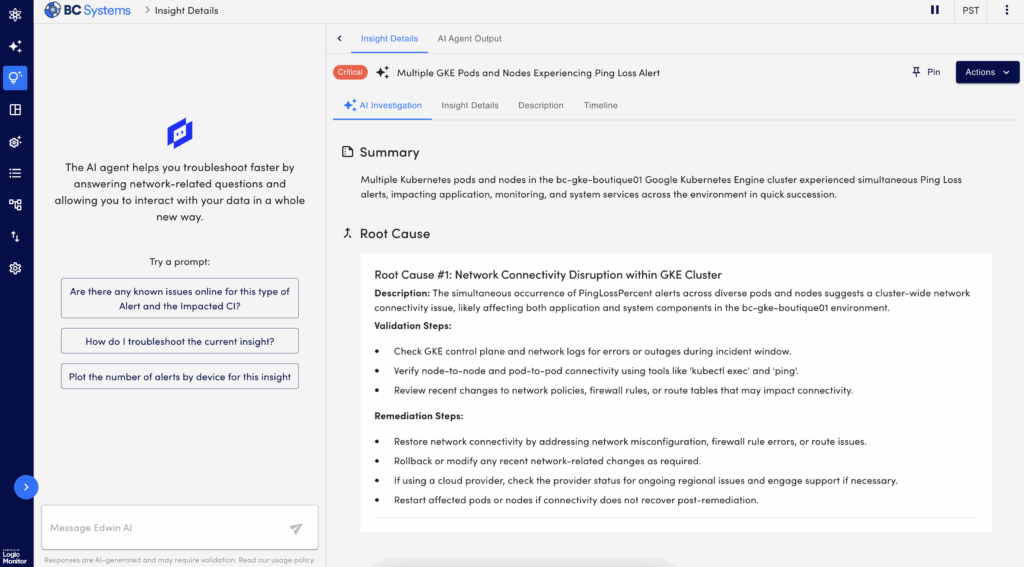The image size is (1024, 567).
Task: Expand the sidebar with the round arrow button
Action: click(26, 487)
